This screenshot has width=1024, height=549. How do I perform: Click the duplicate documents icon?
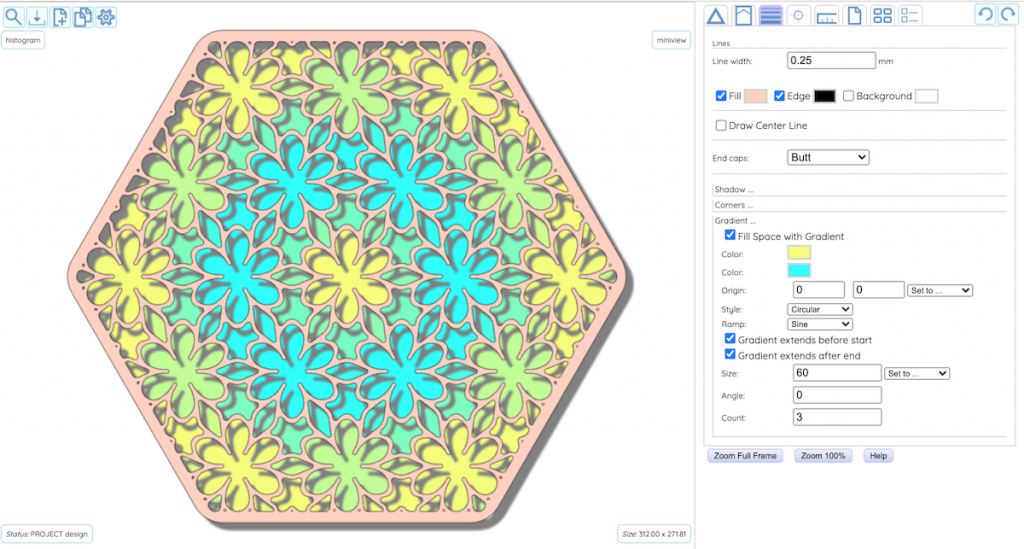pos(83,17)
